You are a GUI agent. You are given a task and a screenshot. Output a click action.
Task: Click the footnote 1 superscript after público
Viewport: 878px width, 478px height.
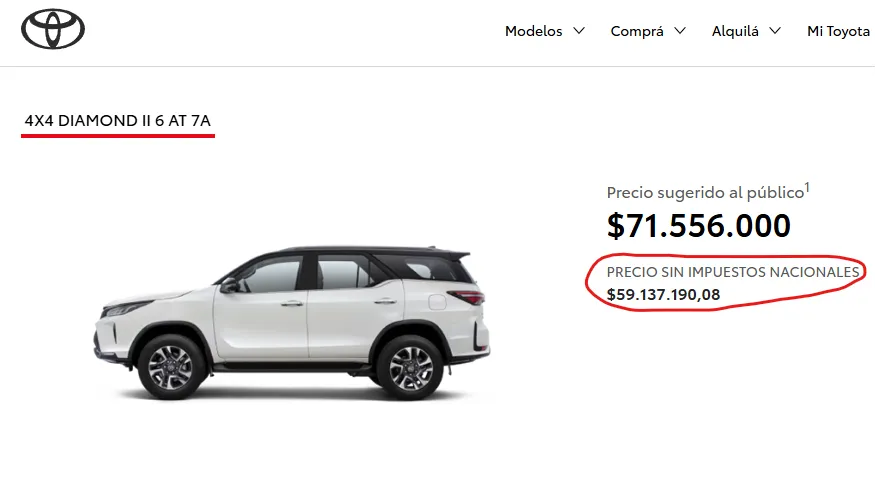coord(807,187)
